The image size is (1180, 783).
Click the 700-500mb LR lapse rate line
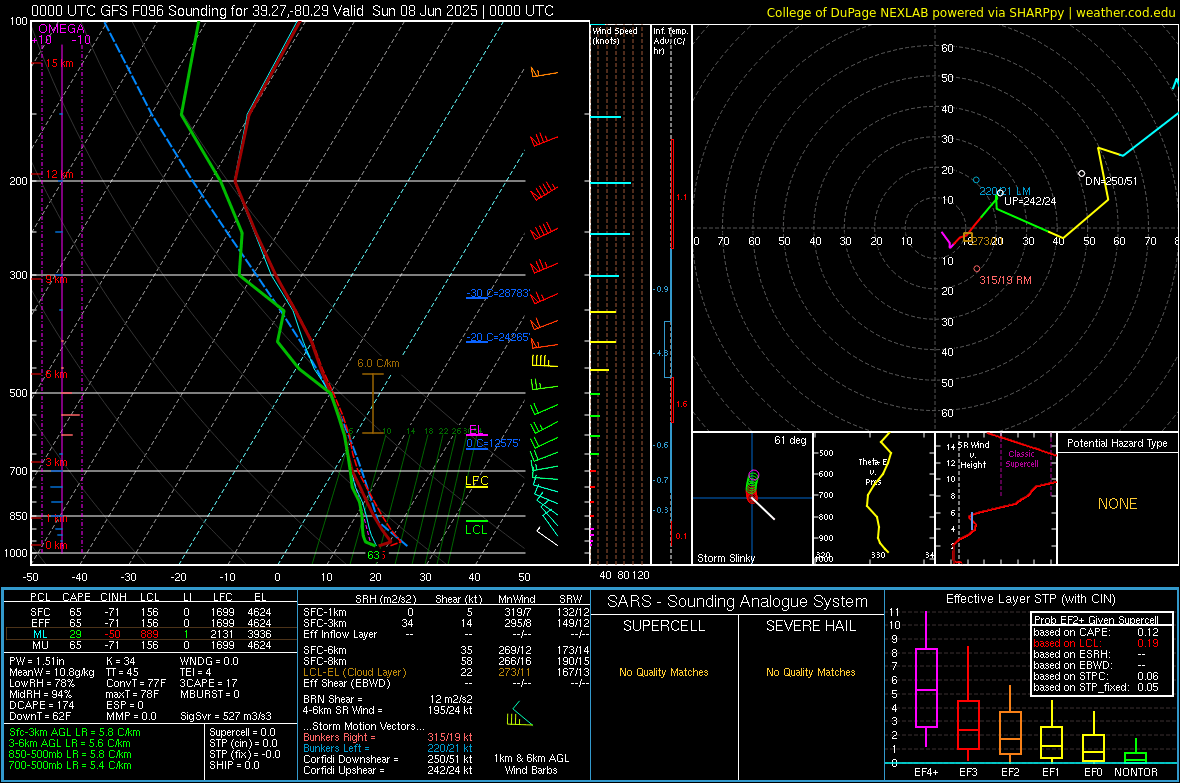pos(70,765)
